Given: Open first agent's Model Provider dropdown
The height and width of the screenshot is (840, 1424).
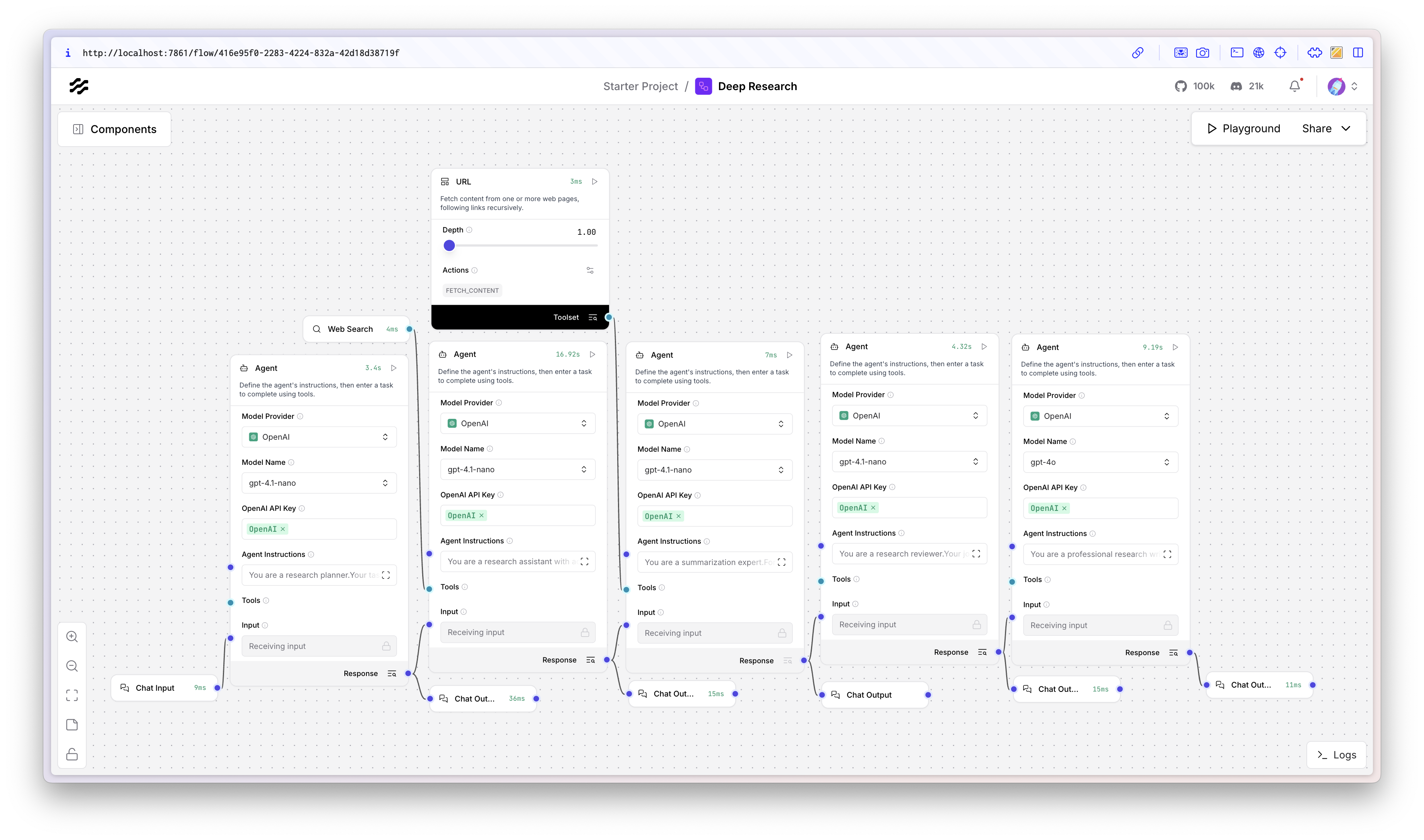Looking at the screenshot, I should [x=319, y=437].
